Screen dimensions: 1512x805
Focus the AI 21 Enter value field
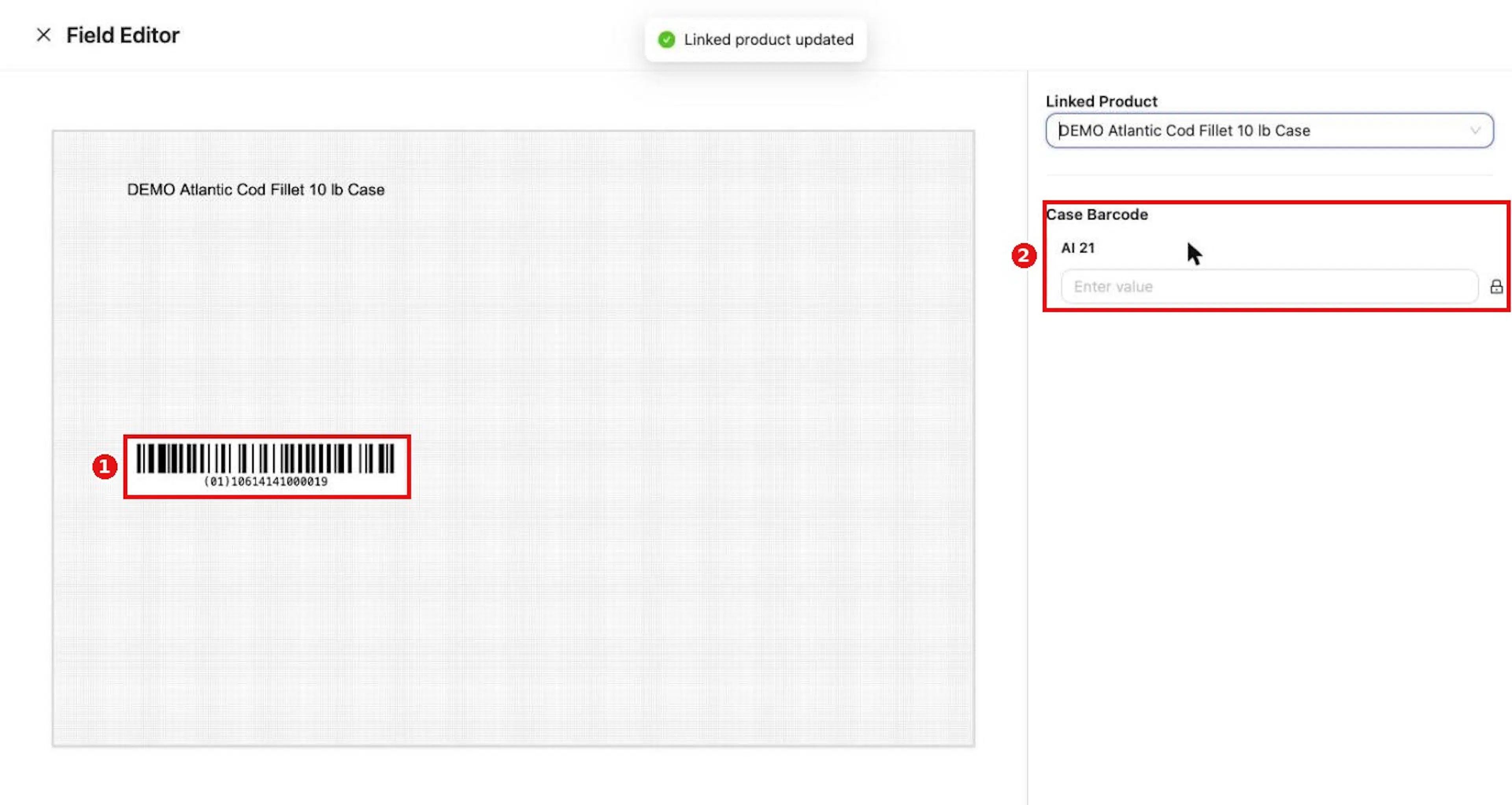click(x=1269, y=287)
